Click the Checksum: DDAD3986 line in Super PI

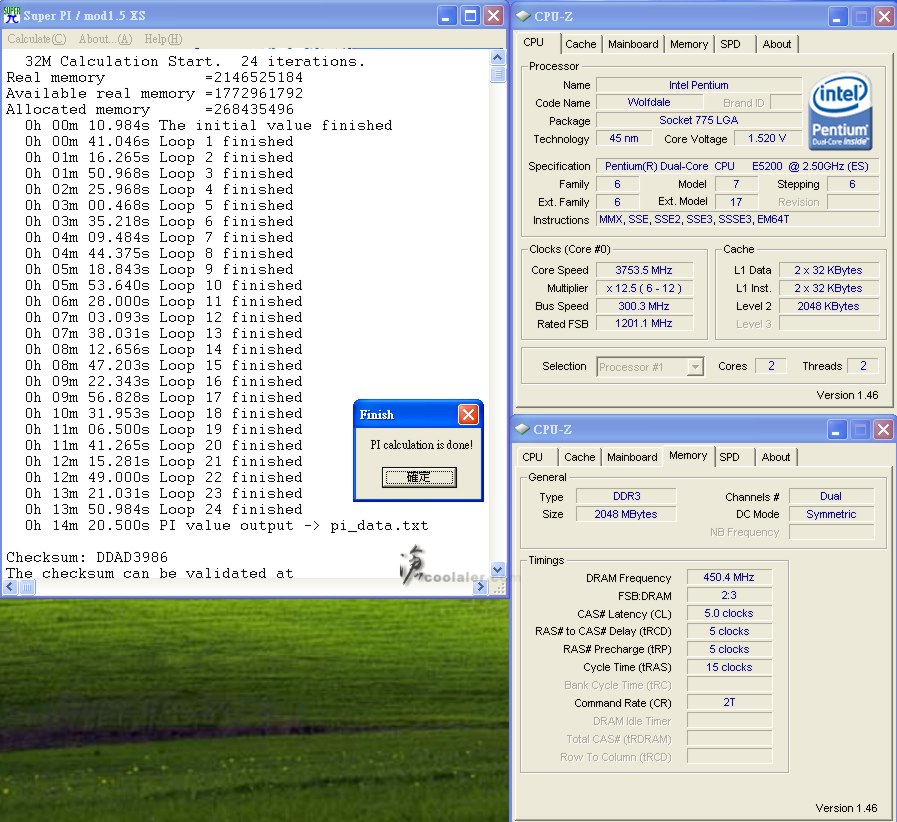pyautogui.click(x=87, y=557)
